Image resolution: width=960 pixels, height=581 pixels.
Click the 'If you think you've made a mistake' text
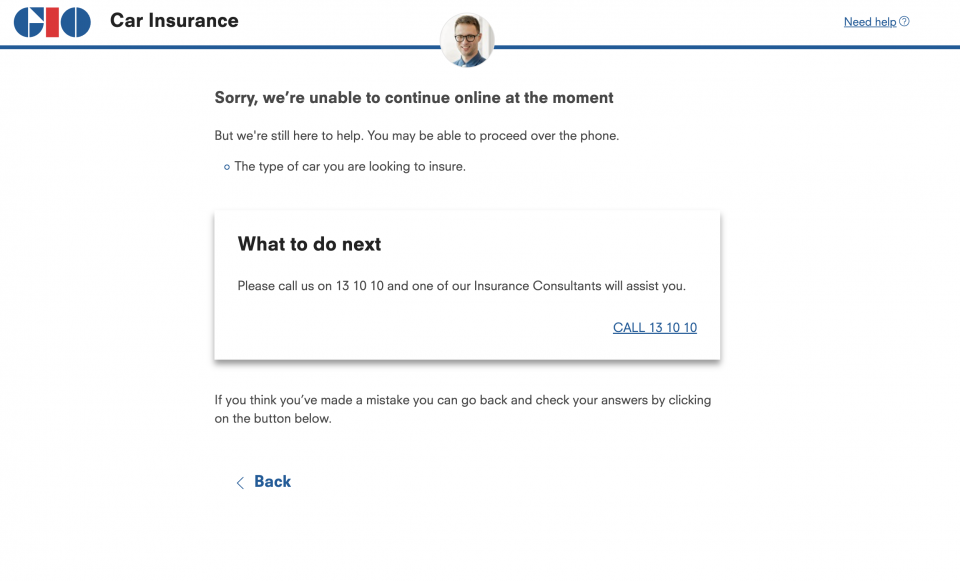click(x=463, y=409)
